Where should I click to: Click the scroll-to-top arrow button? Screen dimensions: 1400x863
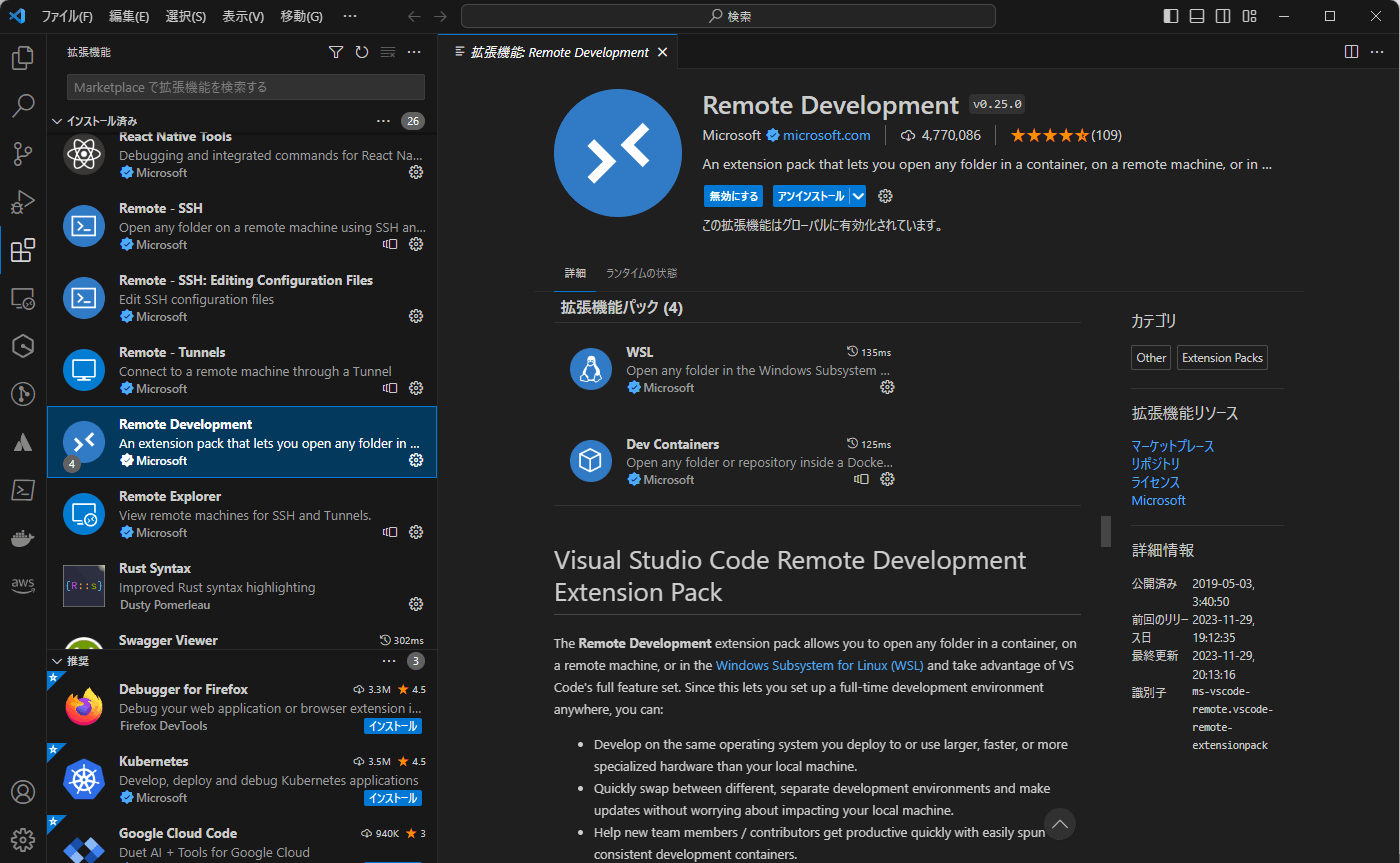click(1059, 824)
